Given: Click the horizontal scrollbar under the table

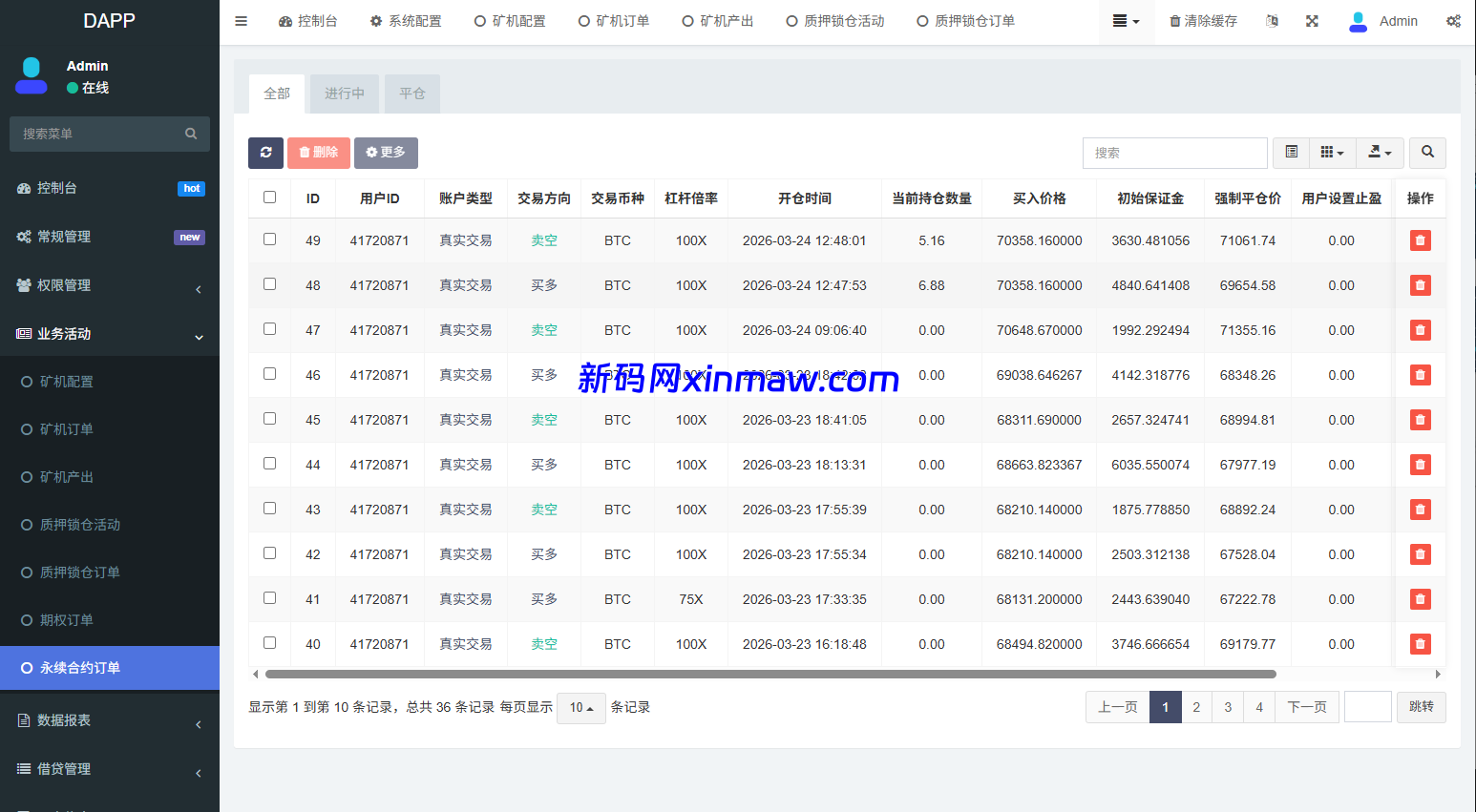Looking at the screenshot, I should coord(770,674).
